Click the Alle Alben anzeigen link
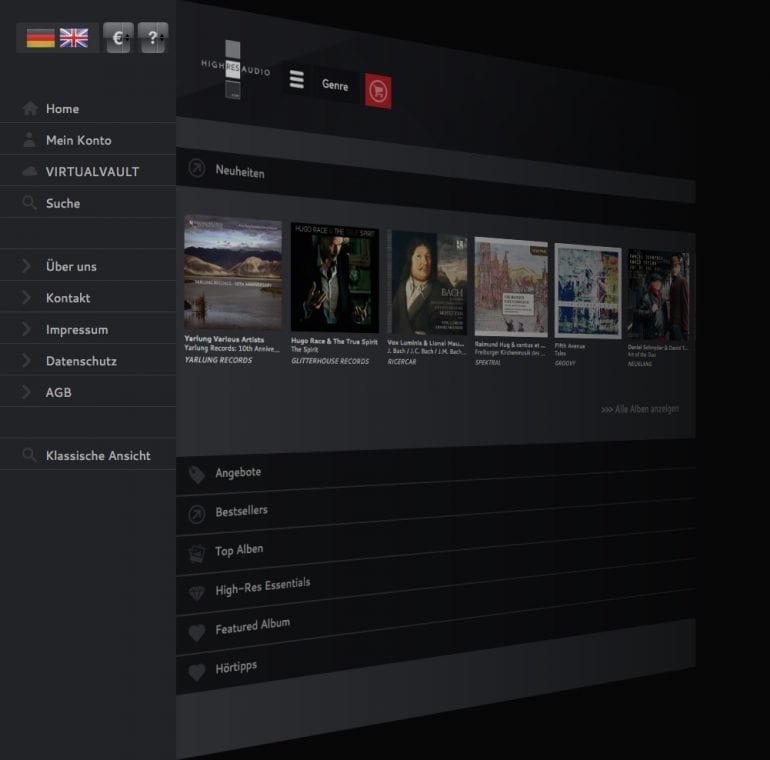Image resolution: width=770 pixels, height=760 pixels. 639,409
